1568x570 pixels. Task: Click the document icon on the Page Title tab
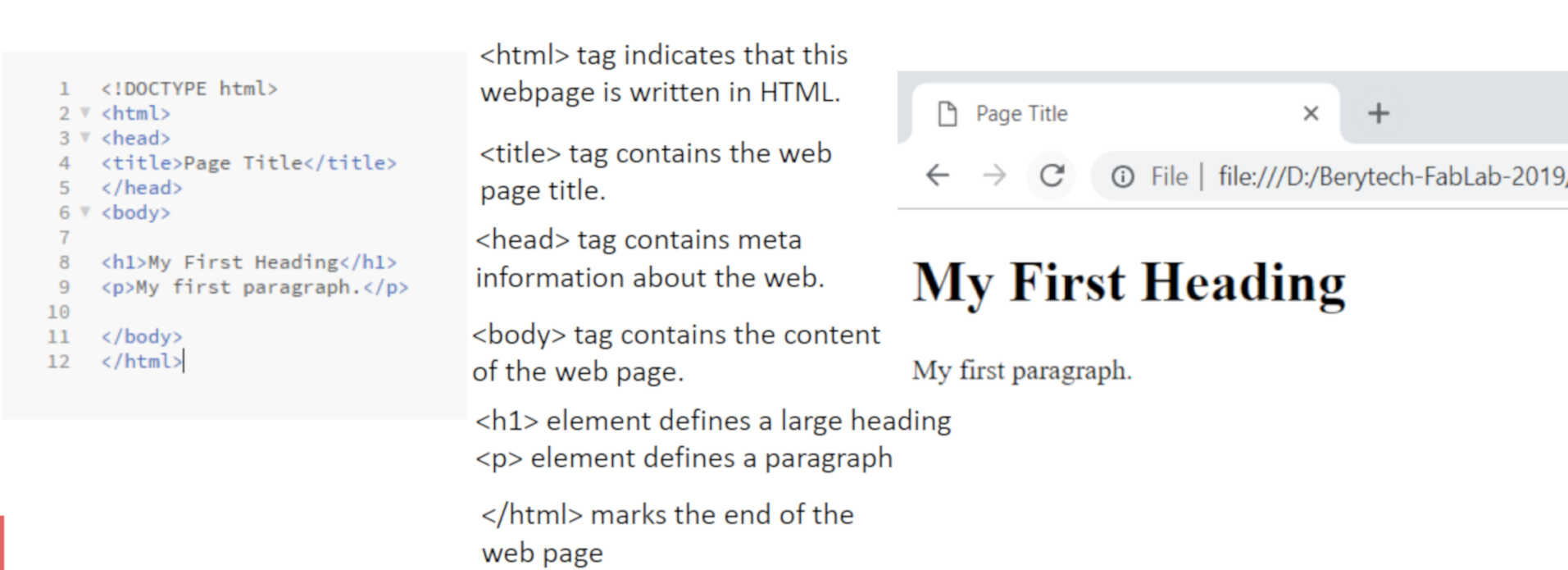pos(948,114)
